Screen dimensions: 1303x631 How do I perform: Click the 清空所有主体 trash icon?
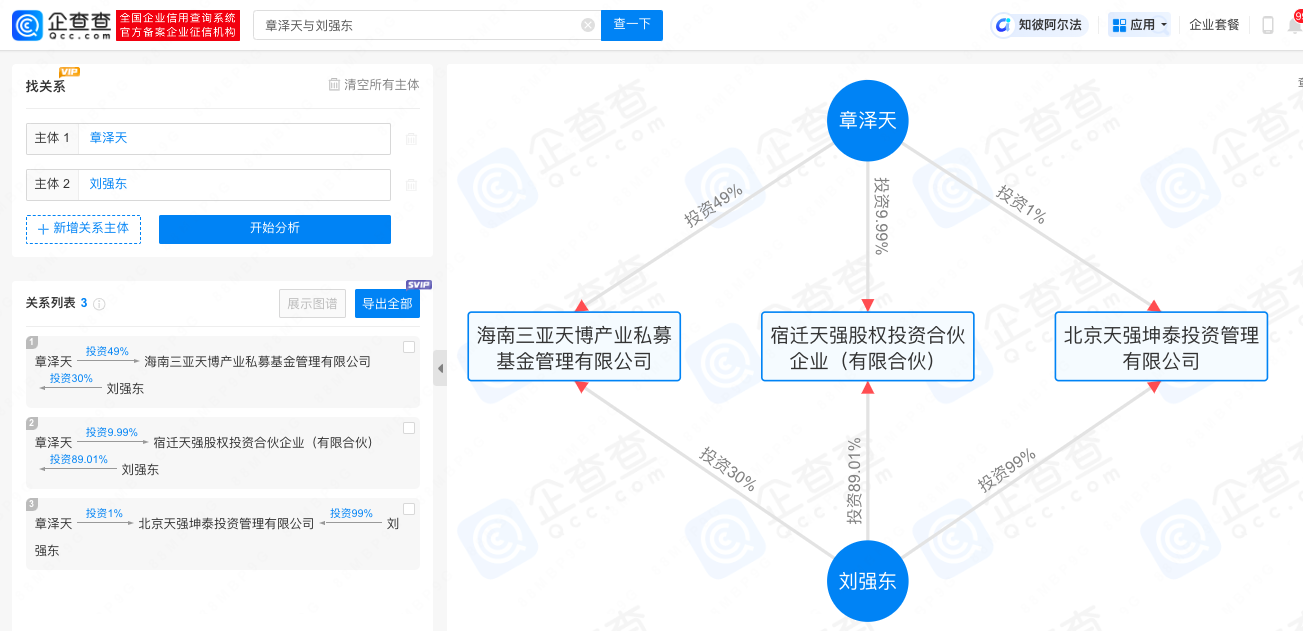click(x=334, y=85)
